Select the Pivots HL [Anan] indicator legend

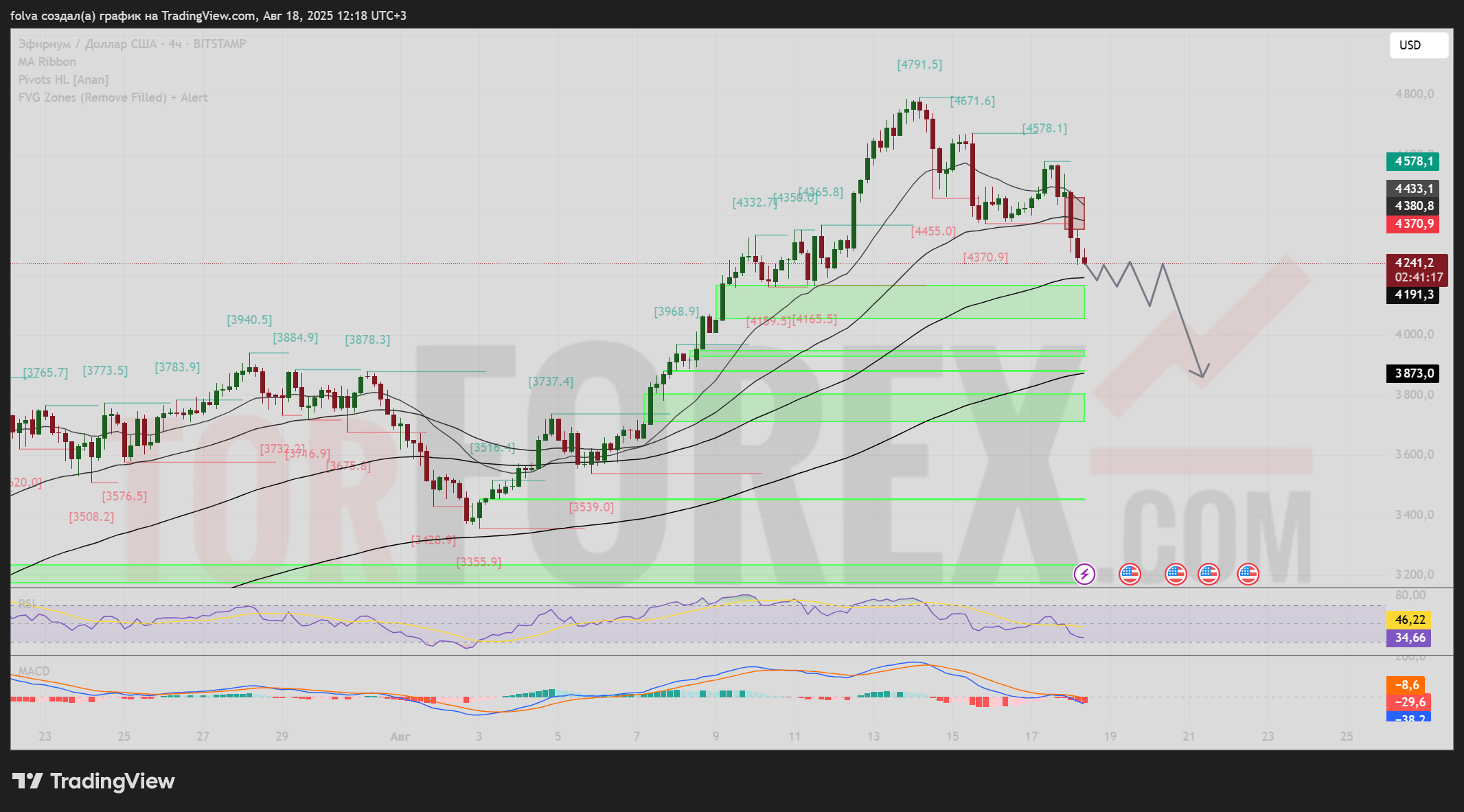(x=63, y=80)
